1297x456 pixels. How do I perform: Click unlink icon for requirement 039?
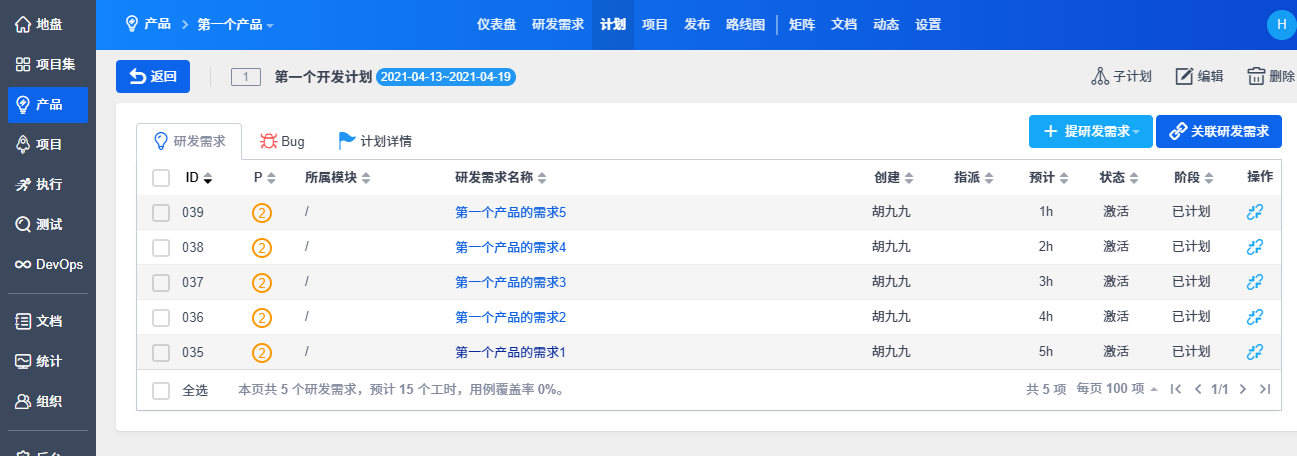(x=1255, y=212)
